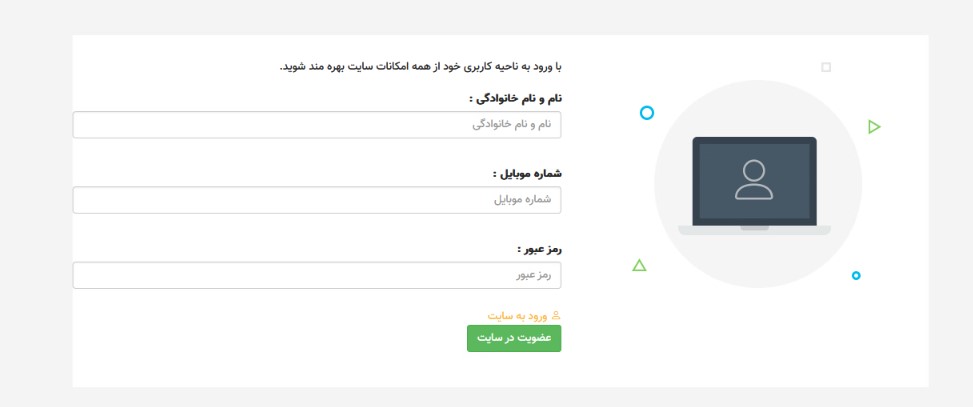973x407 pixels.
Task: Open the ورود به سایت login link
Action: coord(518,316)
